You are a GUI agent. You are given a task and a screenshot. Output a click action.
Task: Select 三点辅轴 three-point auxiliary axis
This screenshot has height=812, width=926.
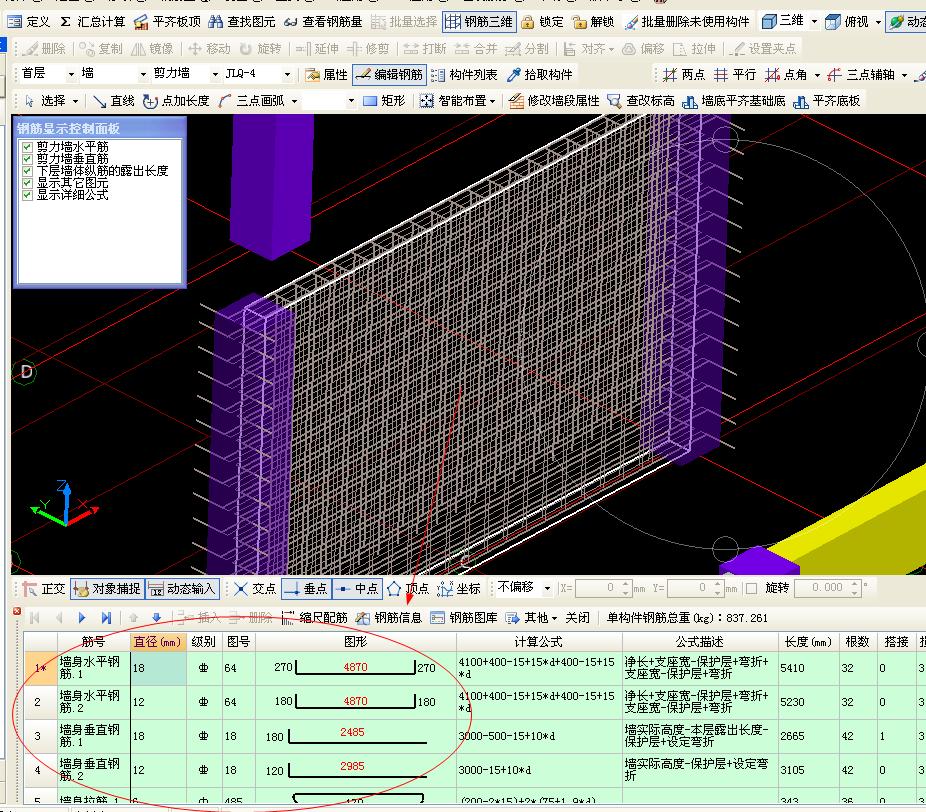pos(862,74)
